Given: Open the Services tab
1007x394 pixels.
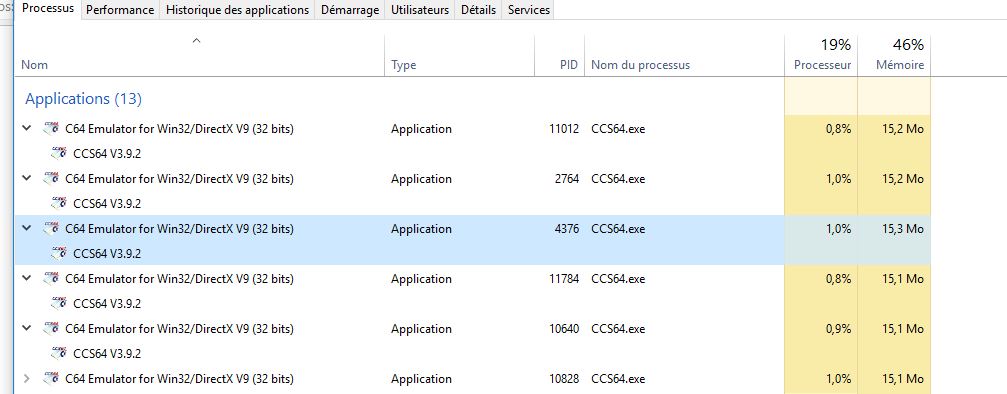Looking at the screenshot, I should 529,10.
